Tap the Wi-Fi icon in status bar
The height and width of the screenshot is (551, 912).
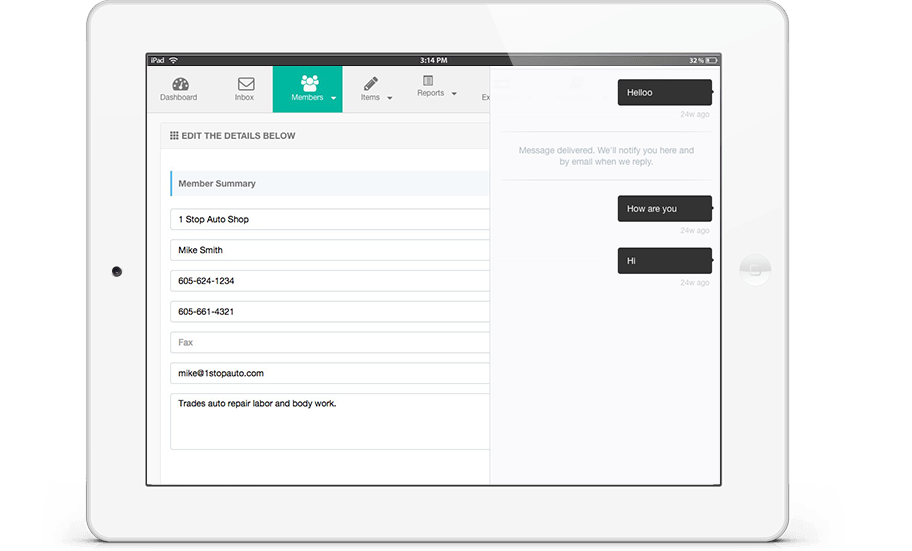pyautogui.click(x=174, y=60)
